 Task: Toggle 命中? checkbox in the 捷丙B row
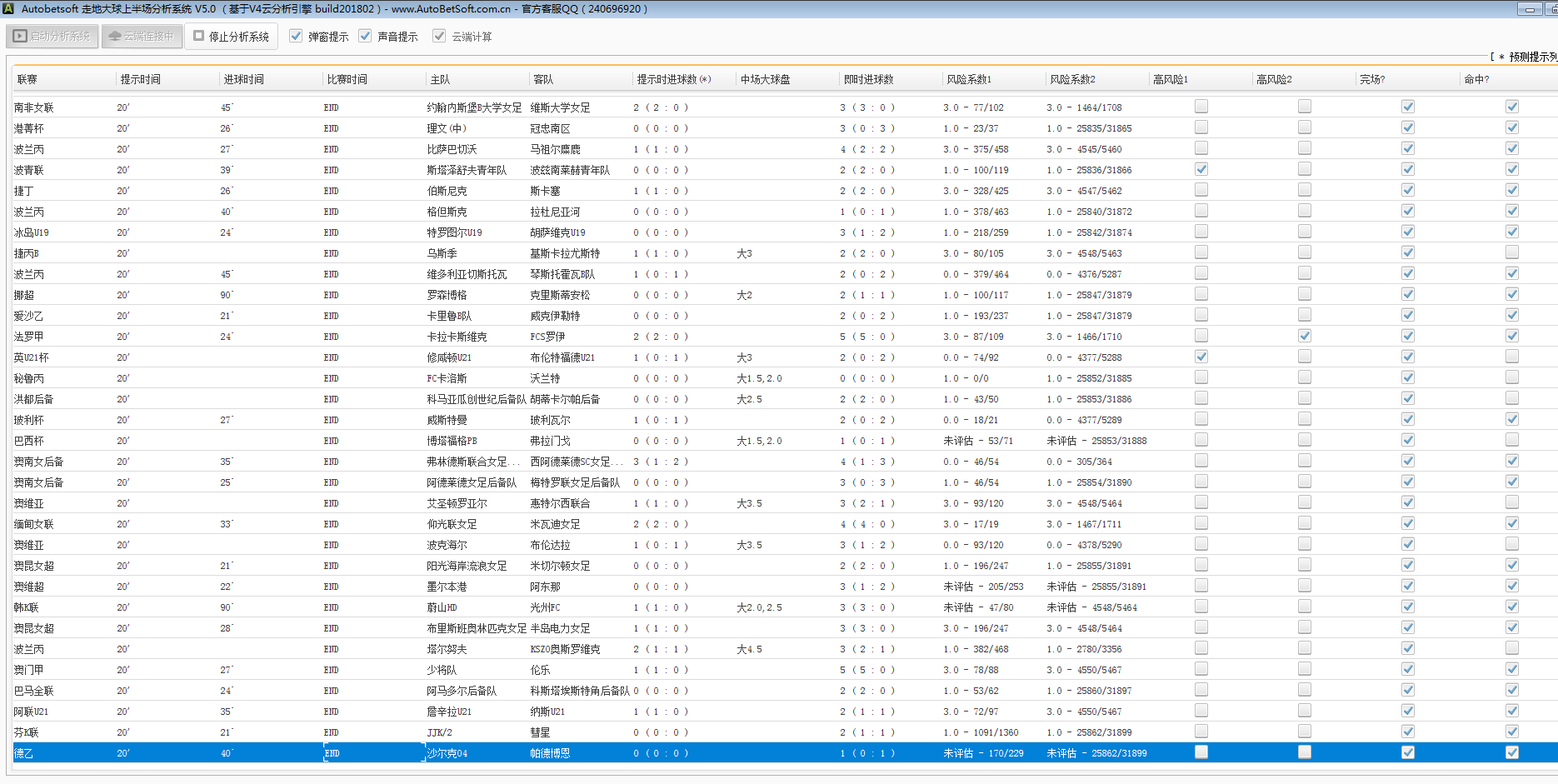(x=1511, y=252)
